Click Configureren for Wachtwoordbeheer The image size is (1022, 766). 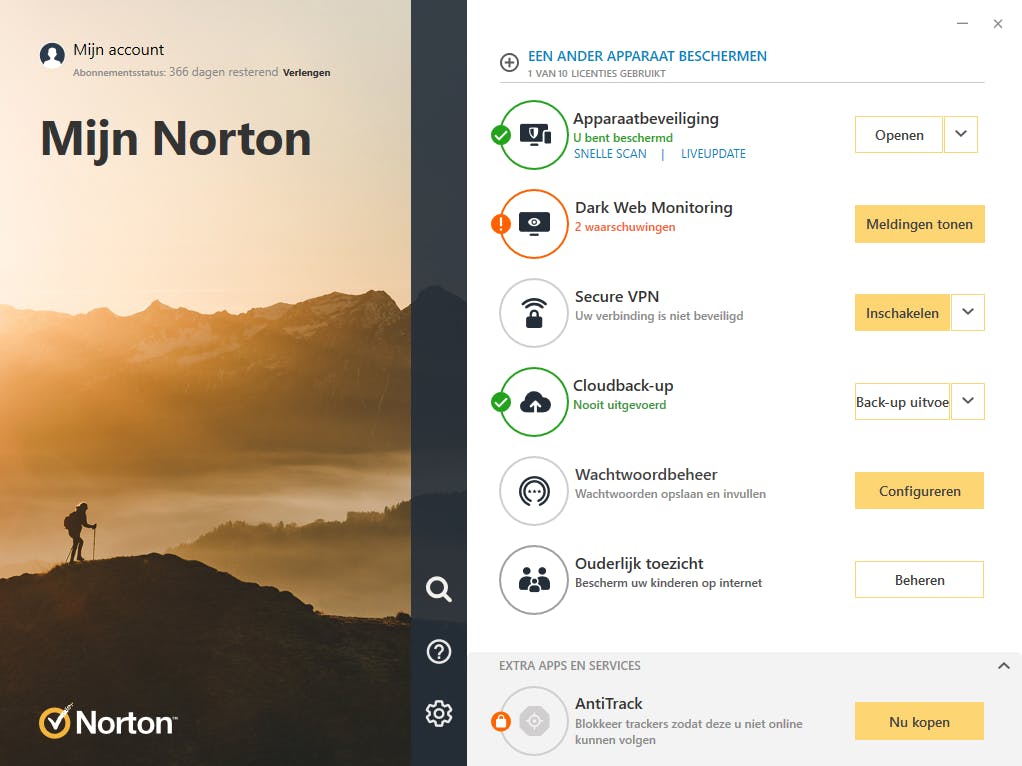click(x=919, y=491)
